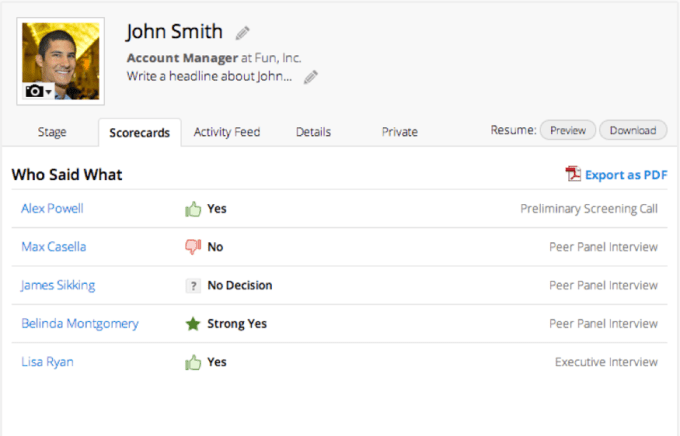Click the PDF icon next to Export
Image resolution: width=680 pixels, height=436 pixels.
coord(574,175)
